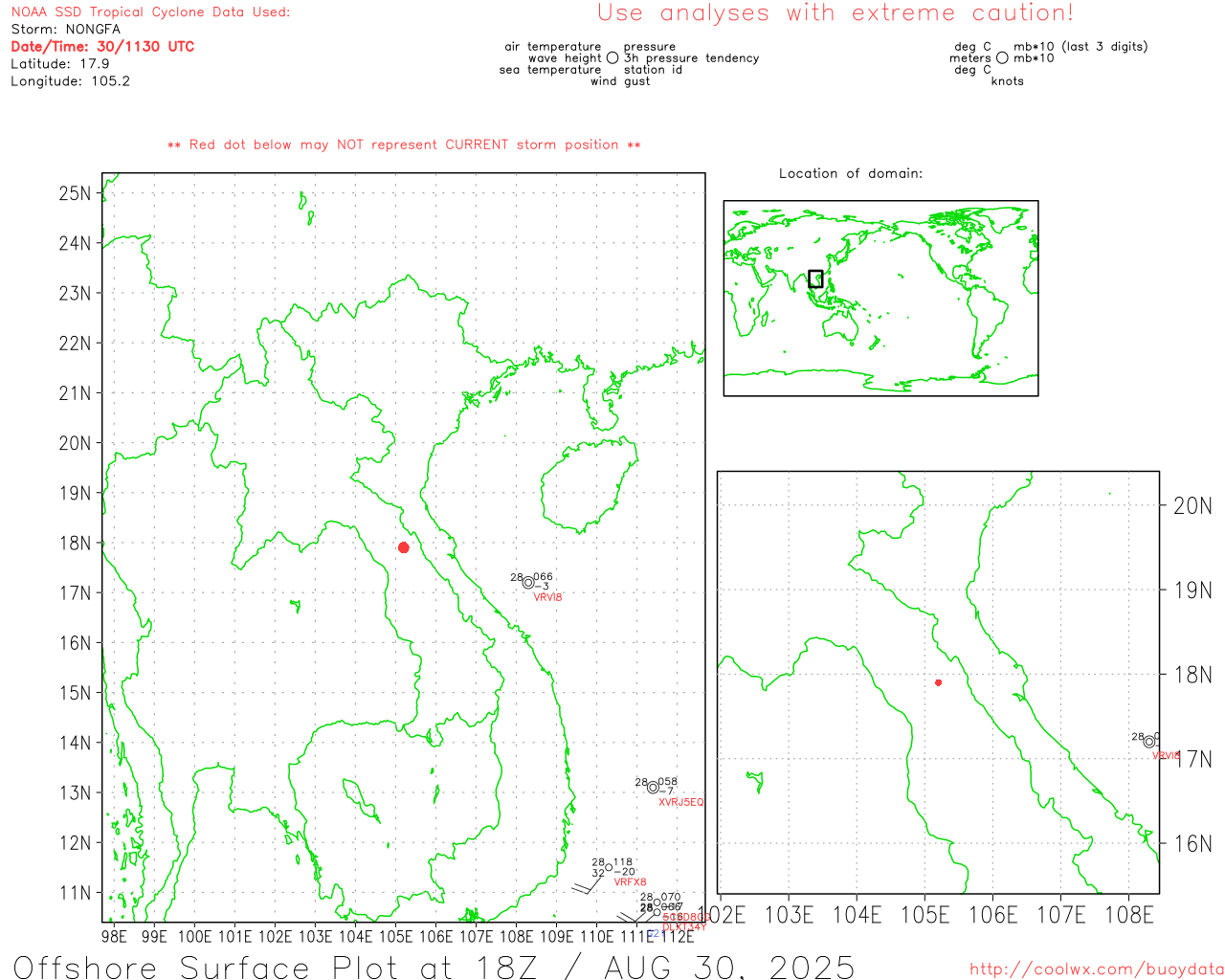Screen dimensions: 1225x980
Task: Click the 'Use analyses with extreme caution!' warning
Action: 835,13
